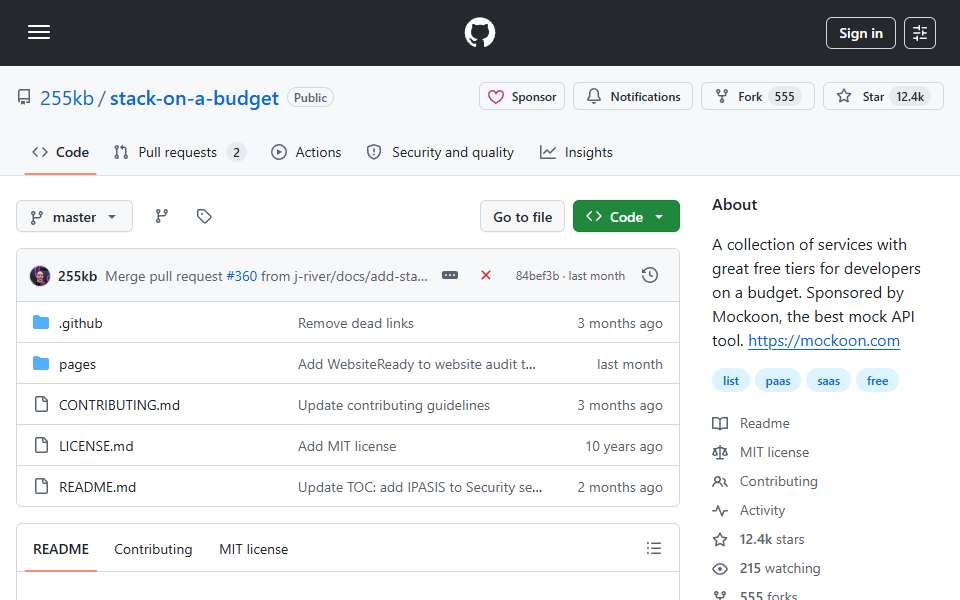Open the hamburger navigation menu
This screenshot has width=960, height=600.
[x=39, y=32]
